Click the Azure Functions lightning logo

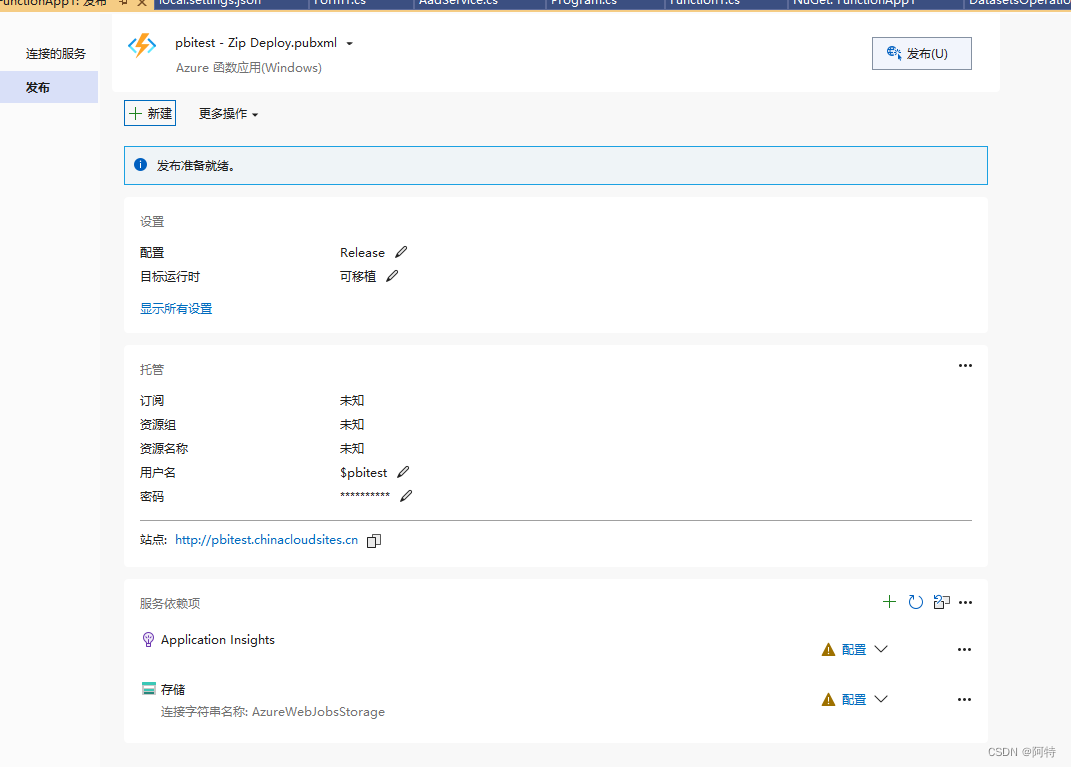coord(142,46)
